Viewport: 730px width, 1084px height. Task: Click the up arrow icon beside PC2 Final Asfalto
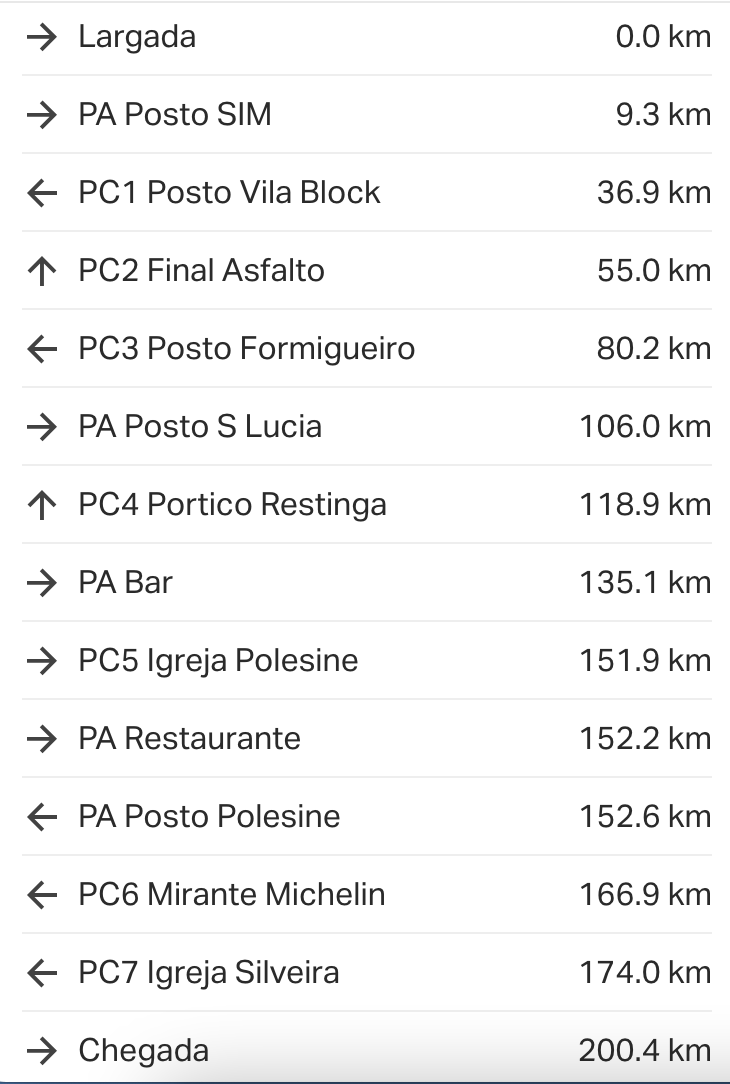pos(41,271)
